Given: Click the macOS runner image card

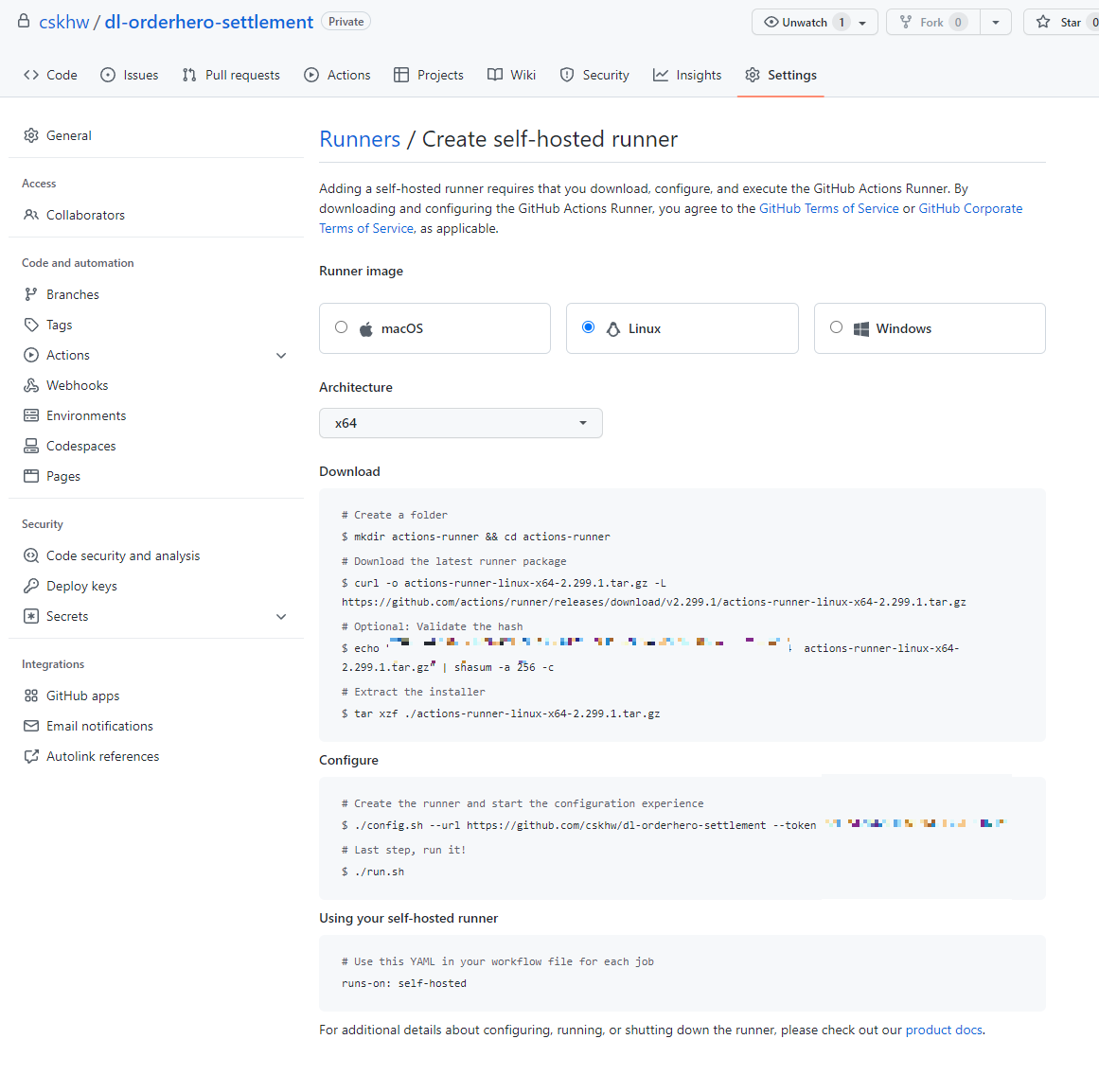Looking at the screenshot, I should [434, 328].
